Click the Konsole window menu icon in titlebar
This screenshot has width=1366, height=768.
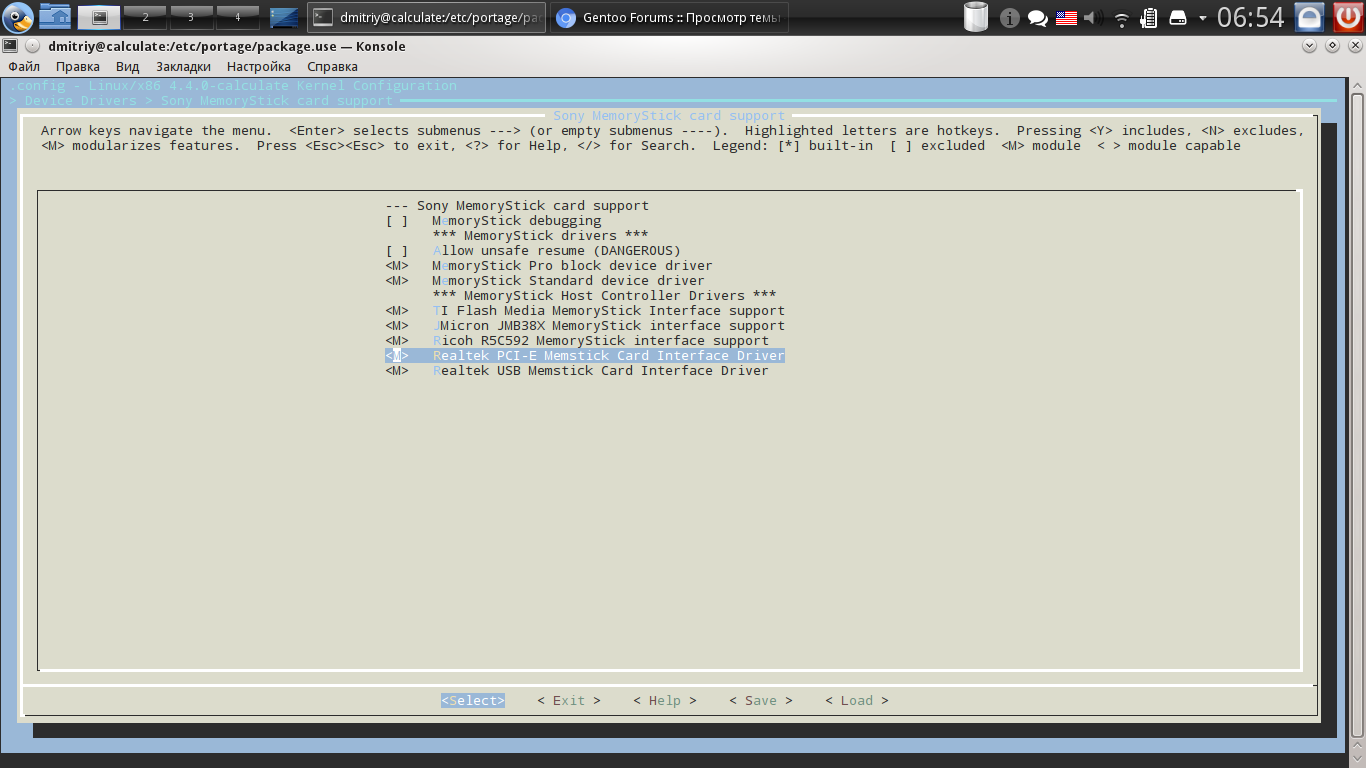click(10, 46)
